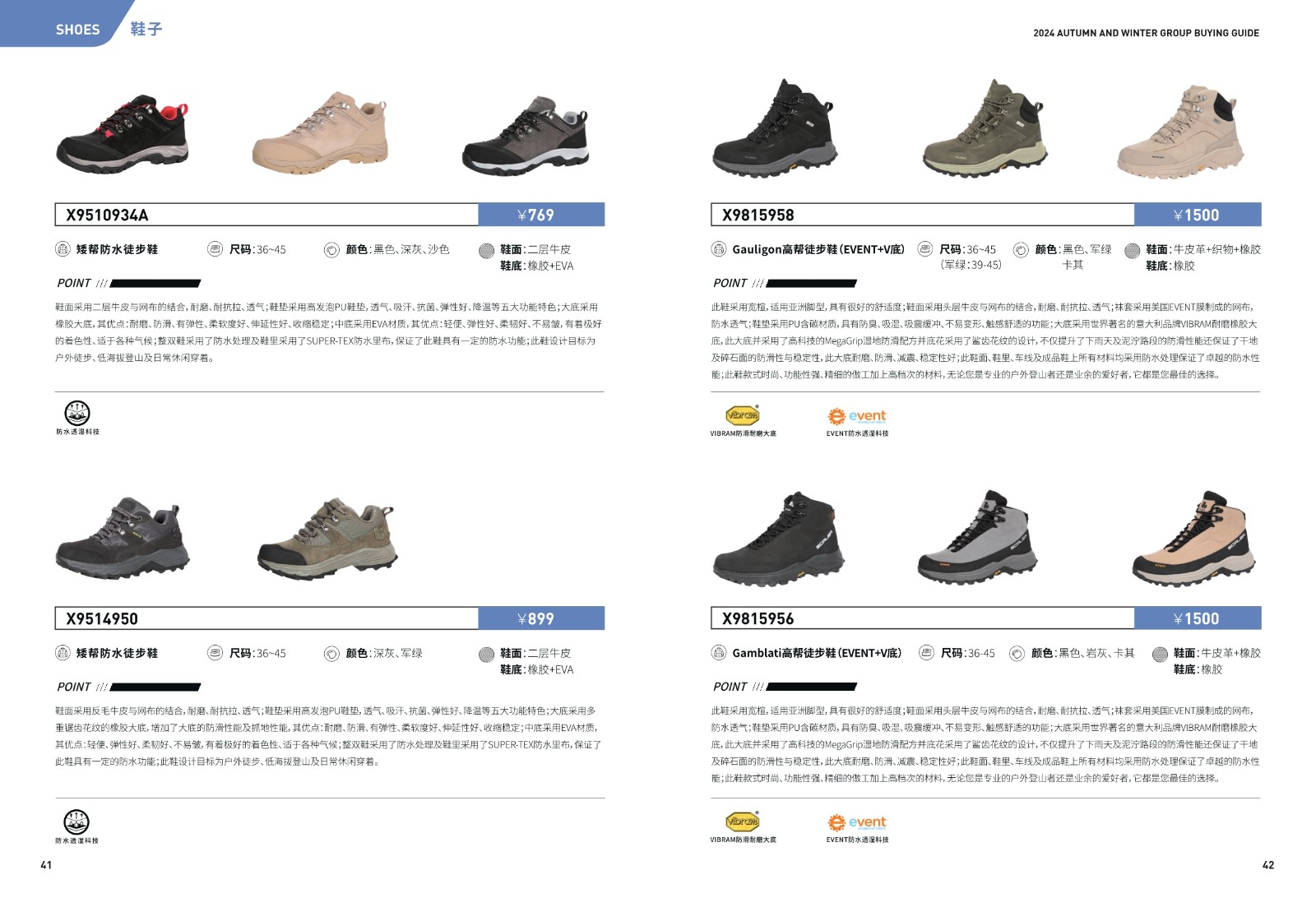The image size is (1316, 898).
Task: Click the size icon beside 尺码:36~45 under X9510934A
Action: tap(215, 249)
